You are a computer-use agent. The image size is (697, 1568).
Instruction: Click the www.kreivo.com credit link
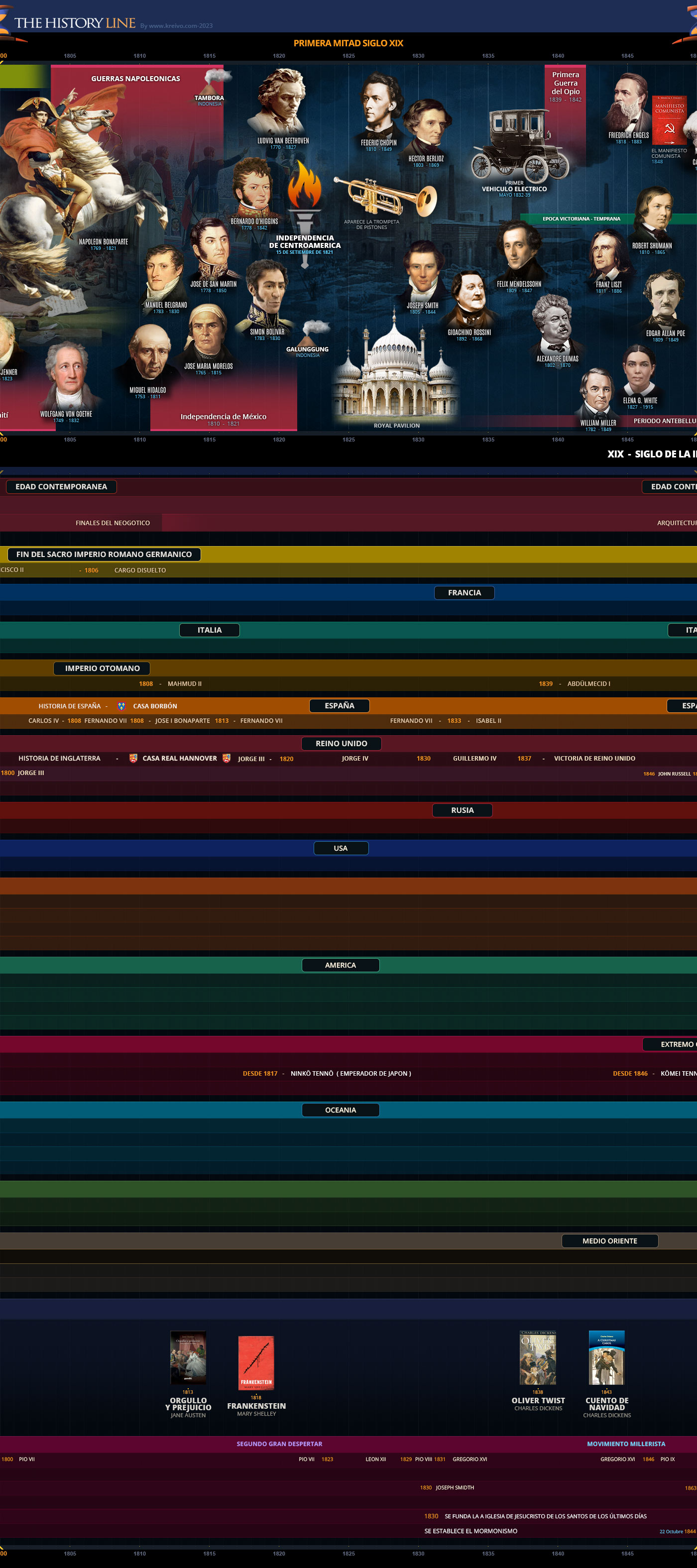coord(177,25)
